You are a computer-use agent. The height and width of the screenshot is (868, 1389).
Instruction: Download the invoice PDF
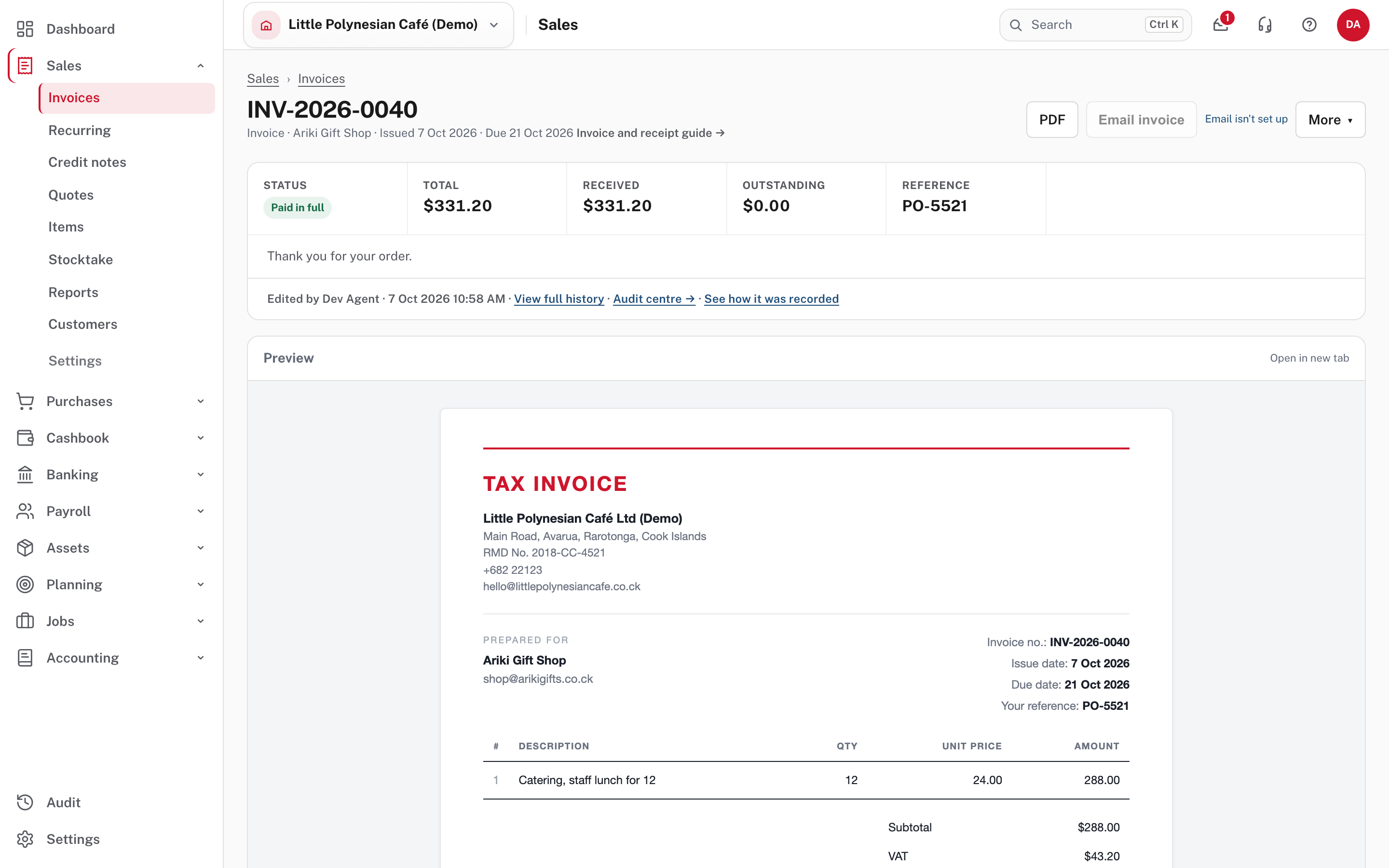pos(1051,120)
